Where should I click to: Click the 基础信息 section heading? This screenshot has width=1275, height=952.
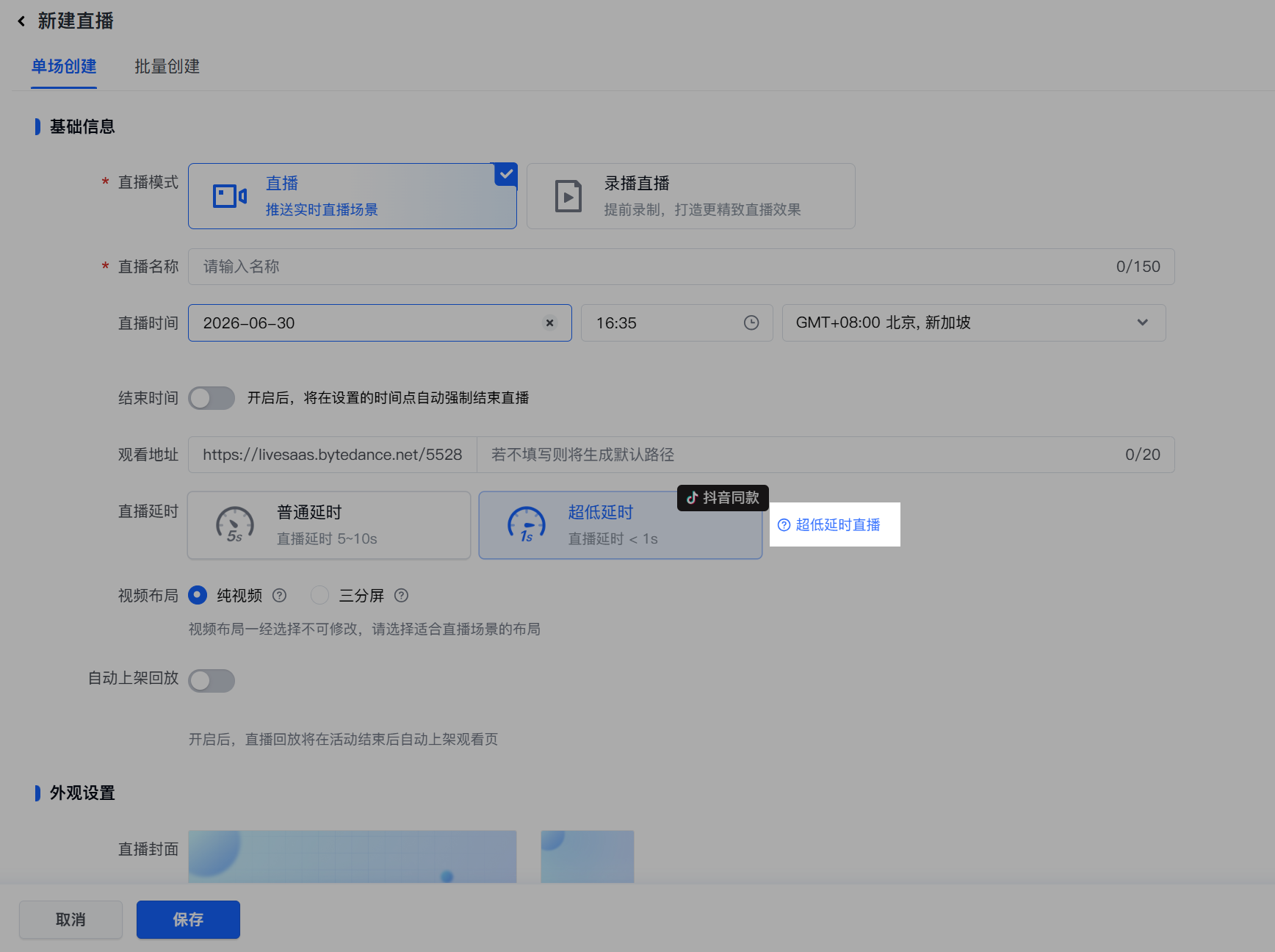click(x=82, y=127)
